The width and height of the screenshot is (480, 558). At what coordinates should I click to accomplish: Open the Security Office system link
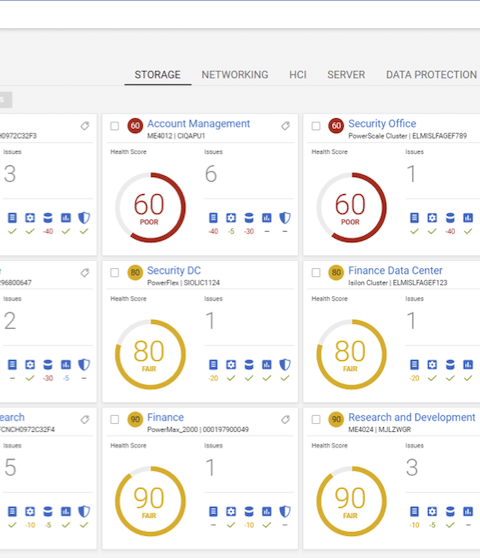(382, 124)
